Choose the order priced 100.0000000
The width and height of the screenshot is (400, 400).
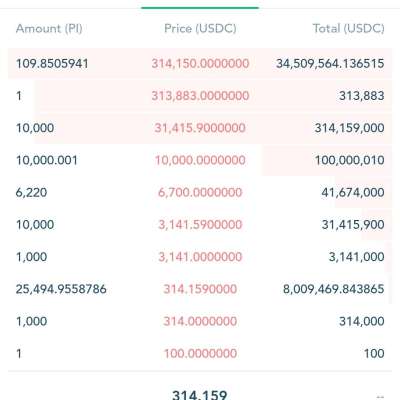(200, 353)
